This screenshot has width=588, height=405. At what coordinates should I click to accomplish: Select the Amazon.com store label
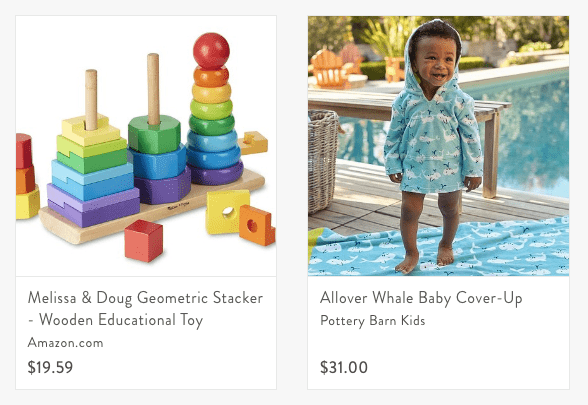[x=65, y=343]
